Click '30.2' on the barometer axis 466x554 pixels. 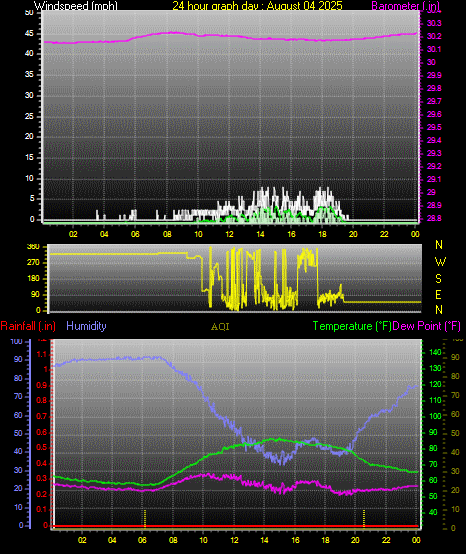434,36
